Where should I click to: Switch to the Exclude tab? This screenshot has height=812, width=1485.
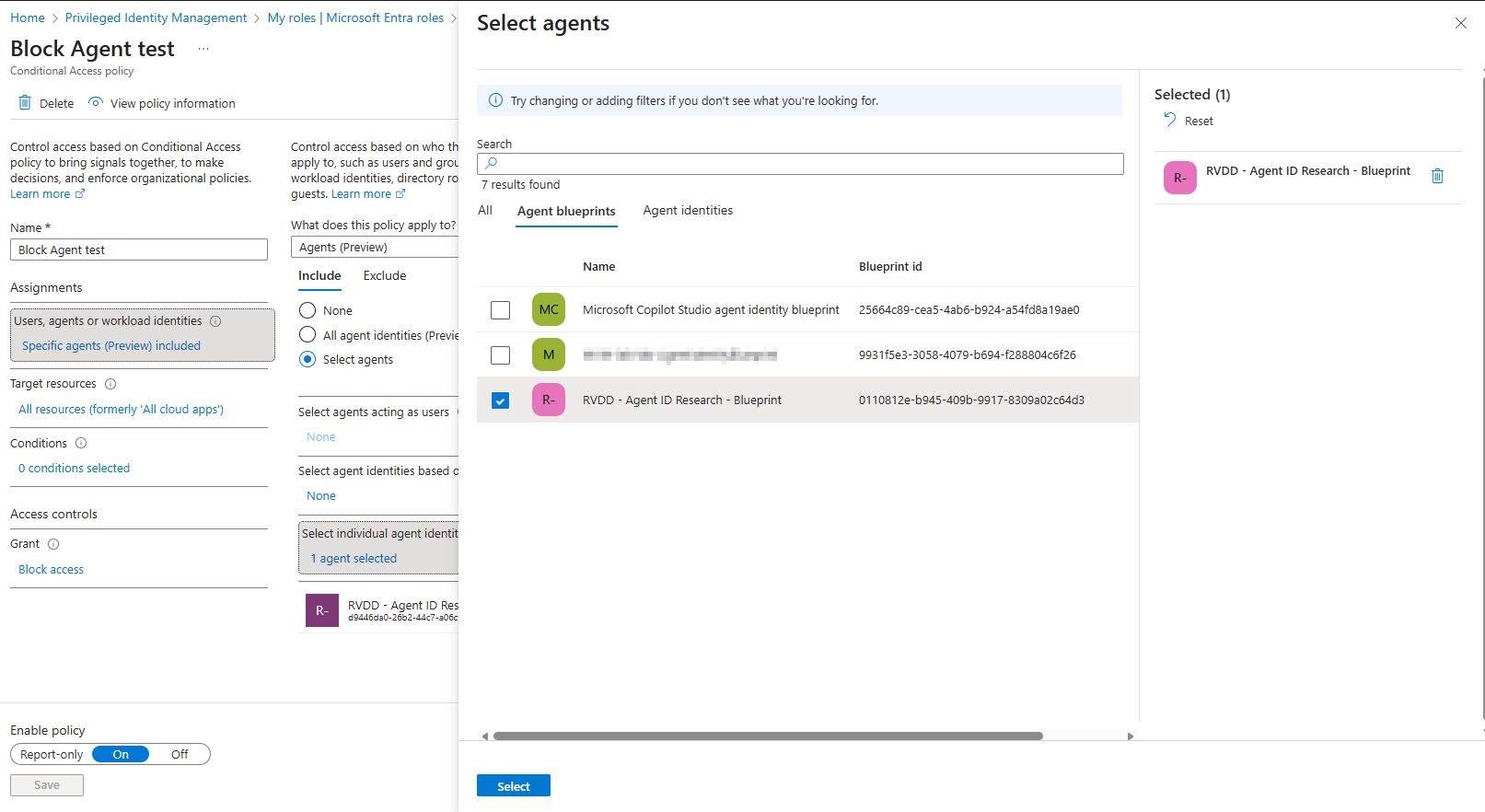384,276
